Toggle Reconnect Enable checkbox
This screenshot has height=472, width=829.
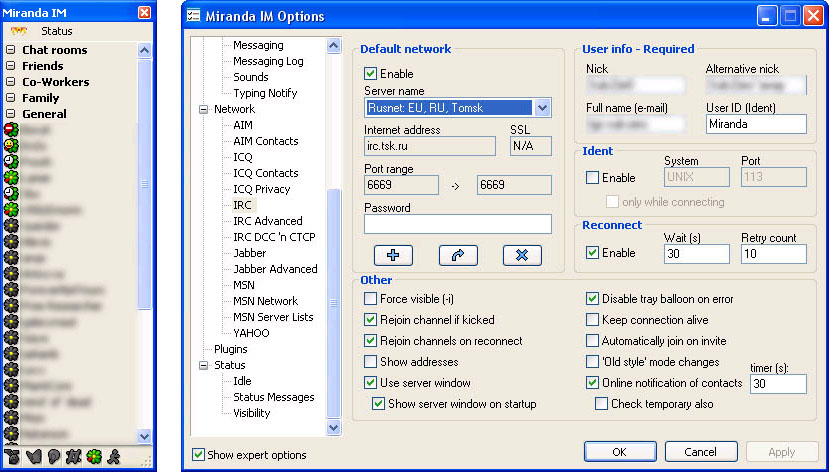[592, 253]
